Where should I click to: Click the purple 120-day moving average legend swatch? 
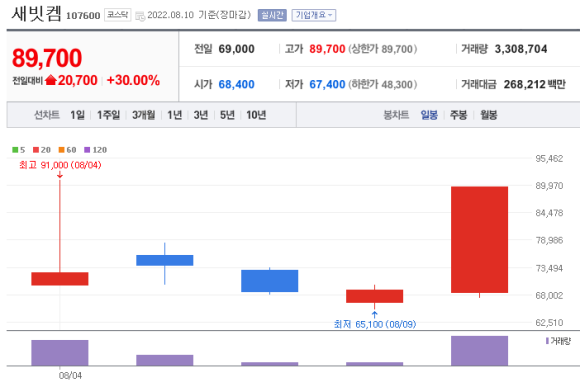point(87,150)
